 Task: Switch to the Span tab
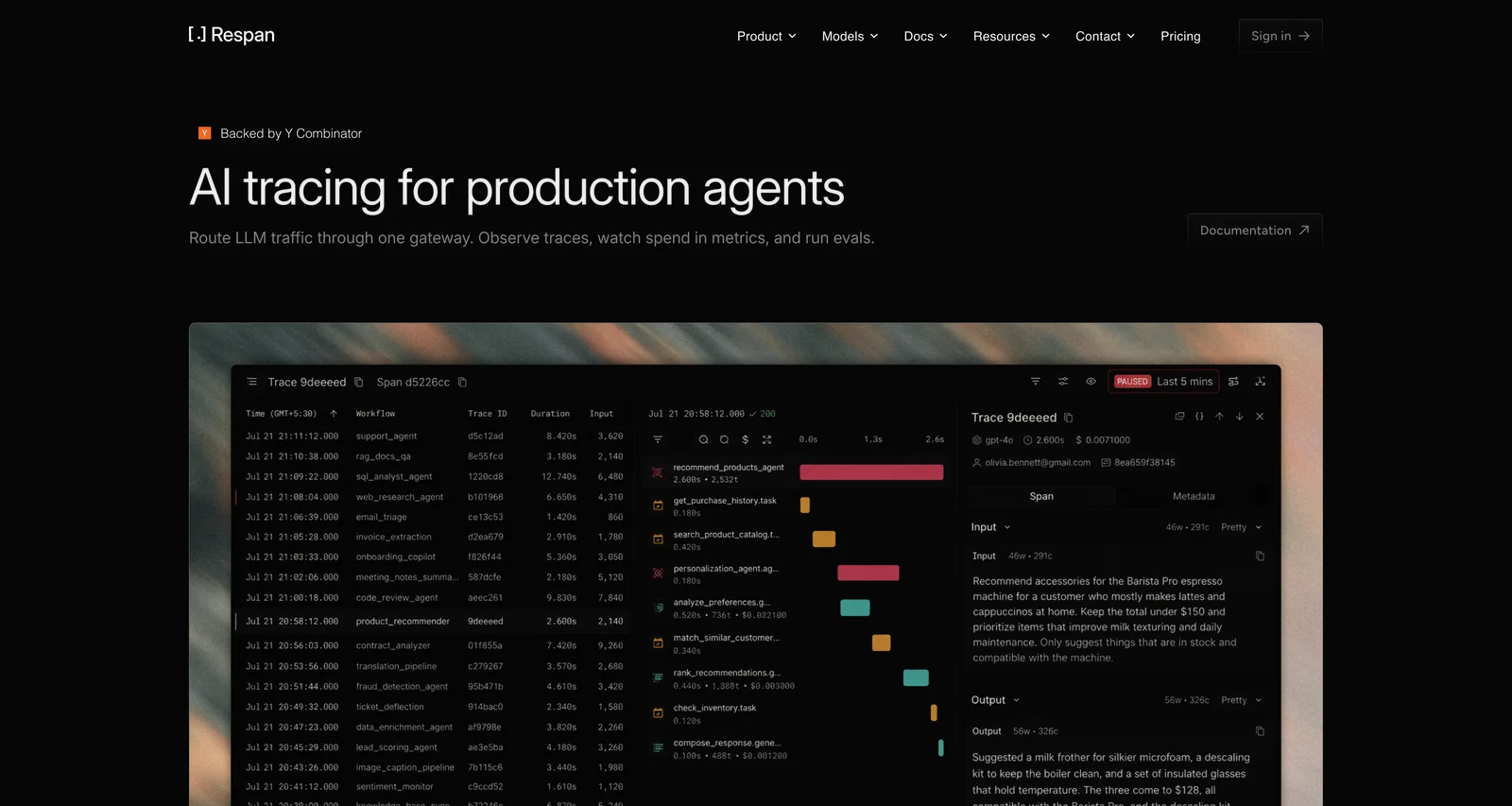[x=1041, y=496]
